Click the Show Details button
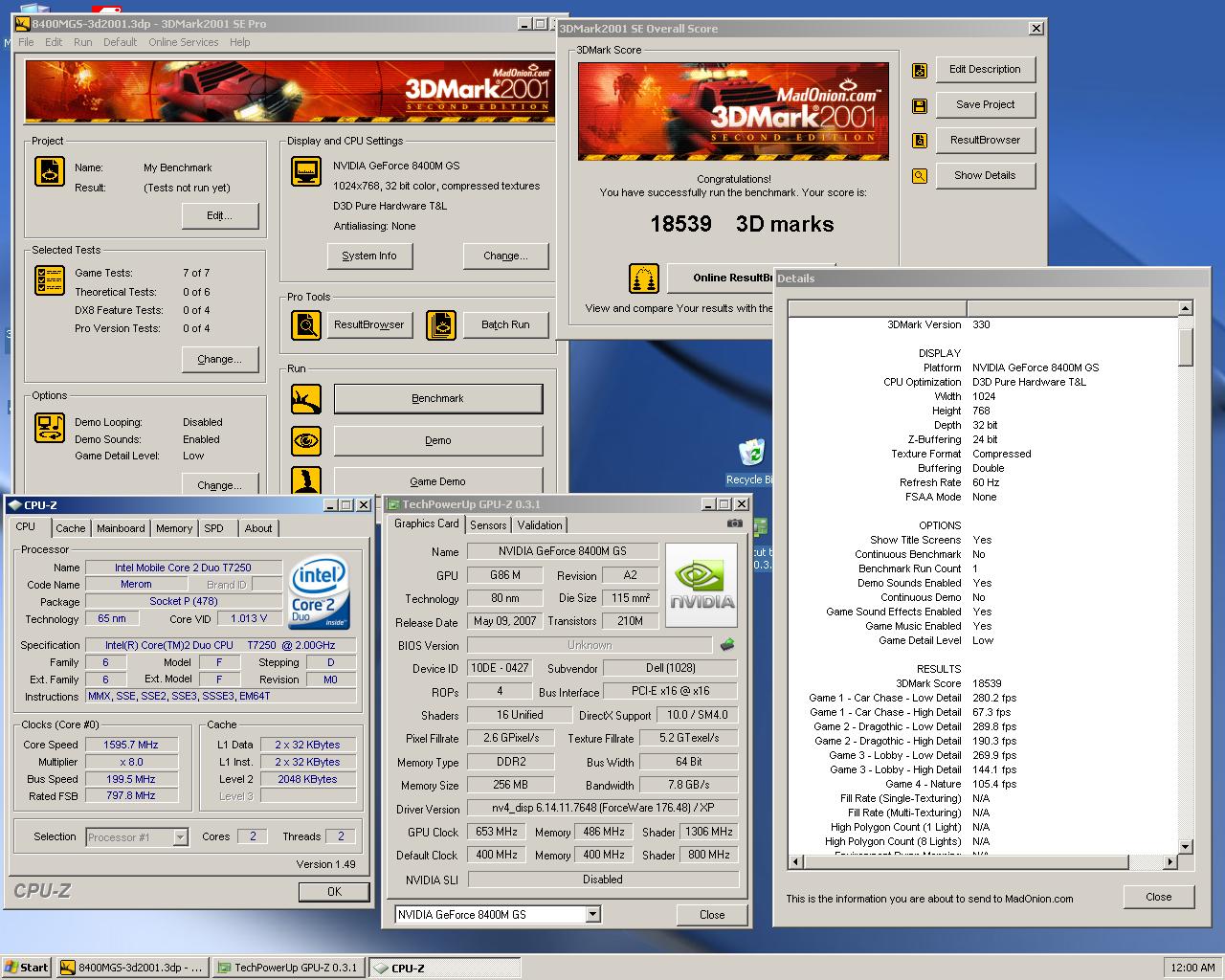This screenshot has width=1225, height=980. click(x=986, y=176)
